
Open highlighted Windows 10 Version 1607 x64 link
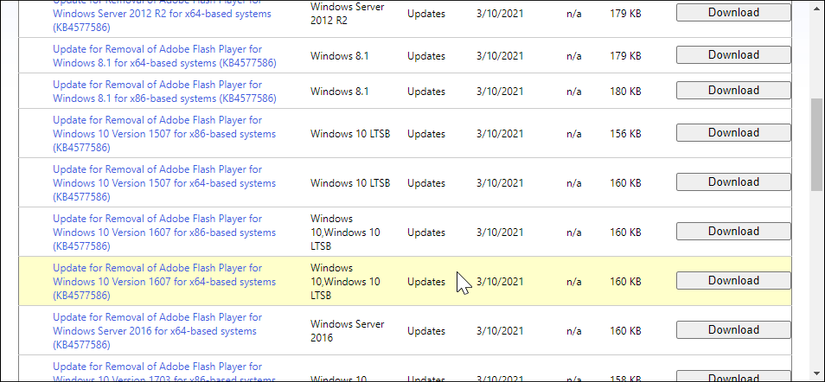tap(164, 282)
